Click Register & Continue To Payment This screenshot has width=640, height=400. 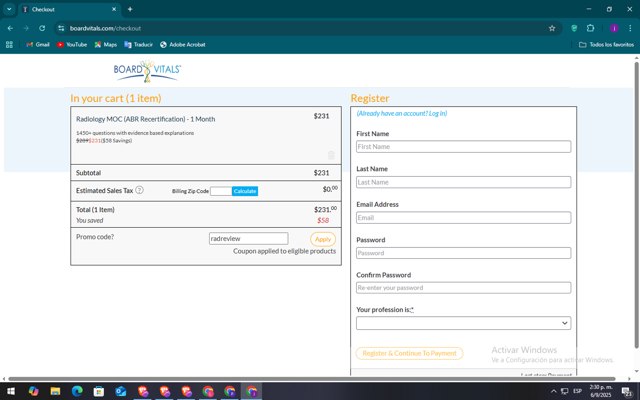coord(409,353)
